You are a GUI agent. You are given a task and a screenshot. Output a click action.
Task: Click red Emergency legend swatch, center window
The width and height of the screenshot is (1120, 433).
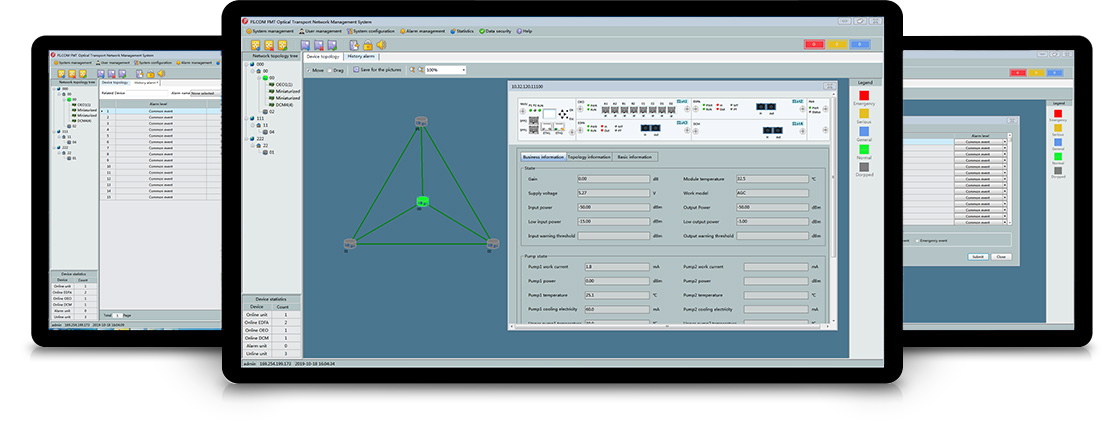tap(864, 95)
